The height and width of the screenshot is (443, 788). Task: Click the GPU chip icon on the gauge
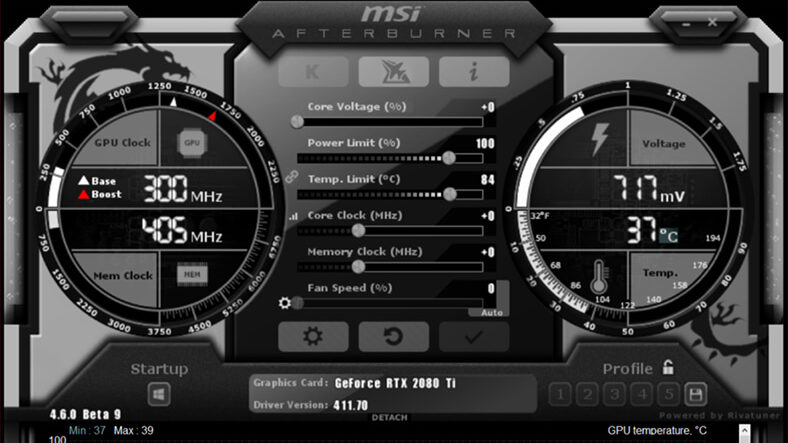[191, 142]
